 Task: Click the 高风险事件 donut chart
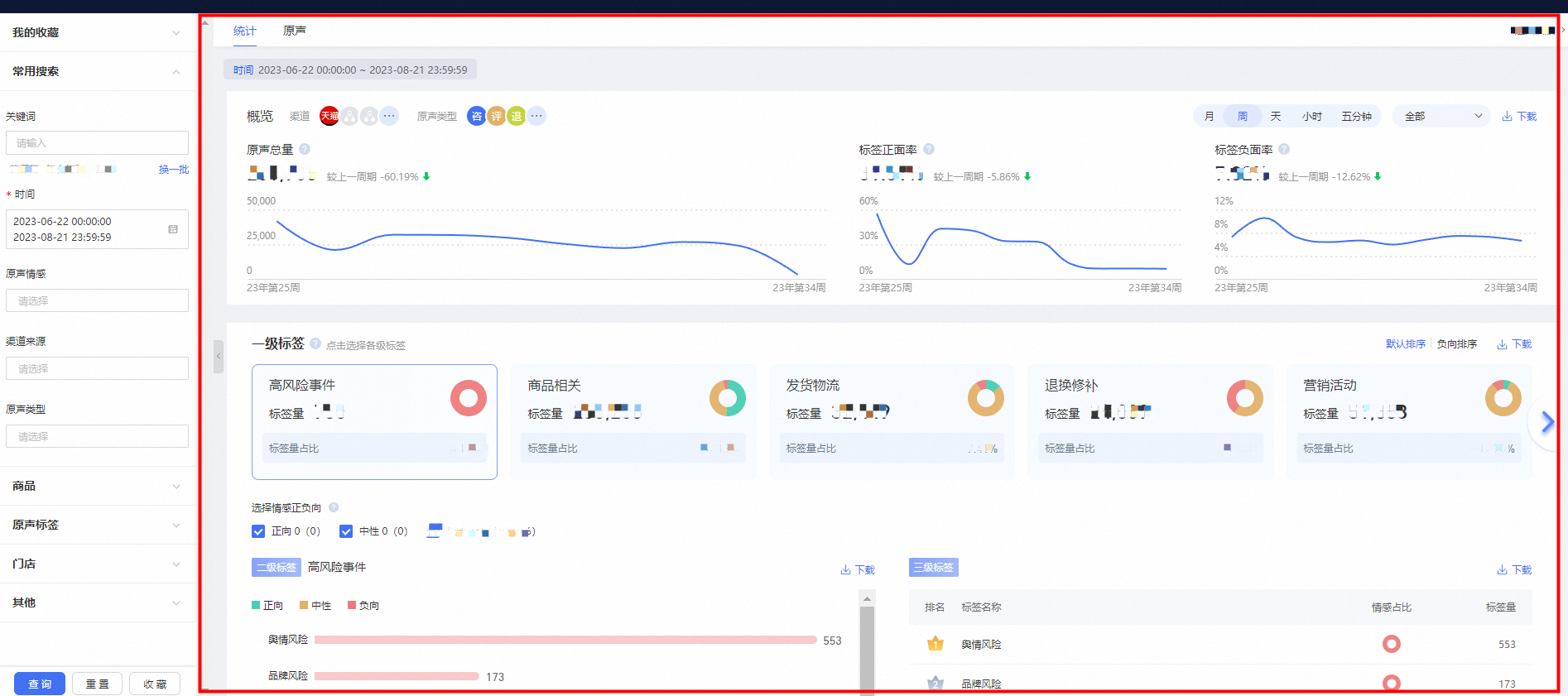(469, 398)
